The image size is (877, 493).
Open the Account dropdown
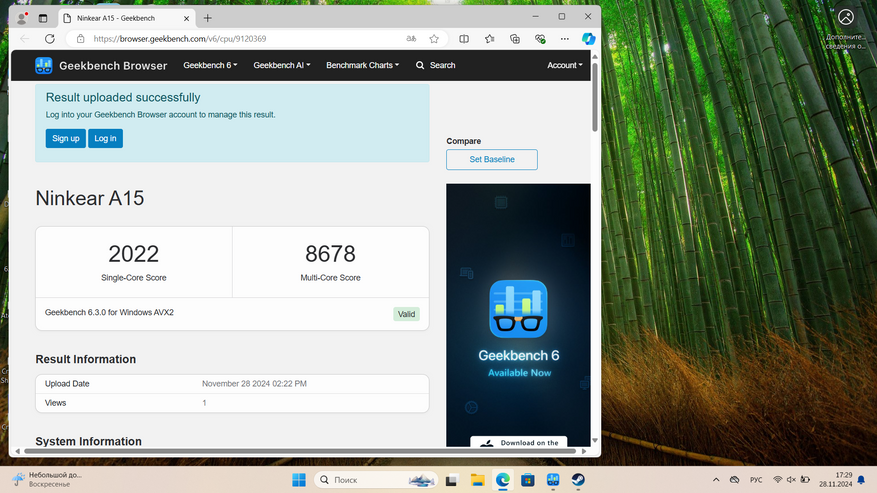coord(564,65)
